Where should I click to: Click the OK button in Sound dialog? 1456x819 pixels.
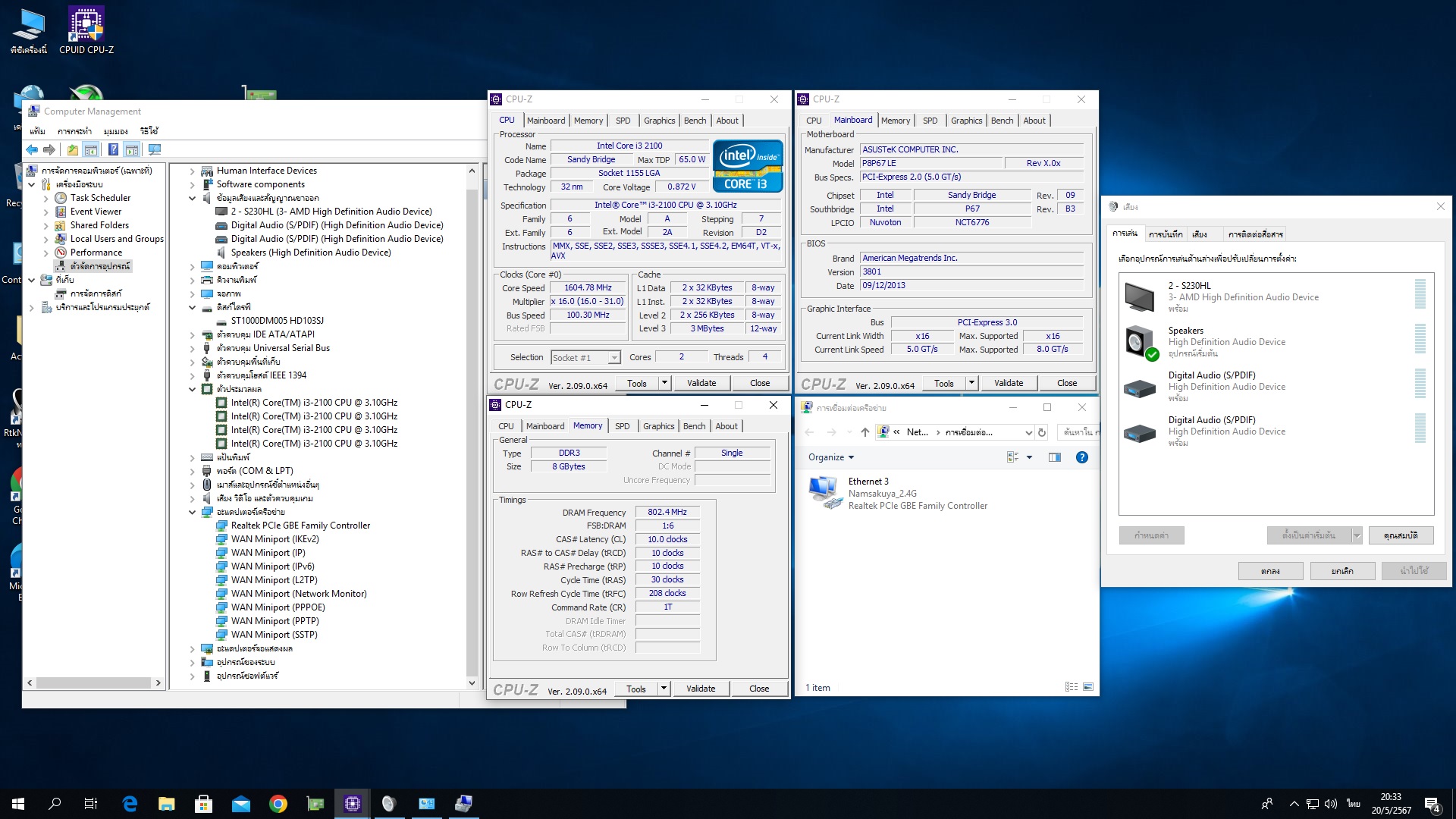[x=1270, y=571]
